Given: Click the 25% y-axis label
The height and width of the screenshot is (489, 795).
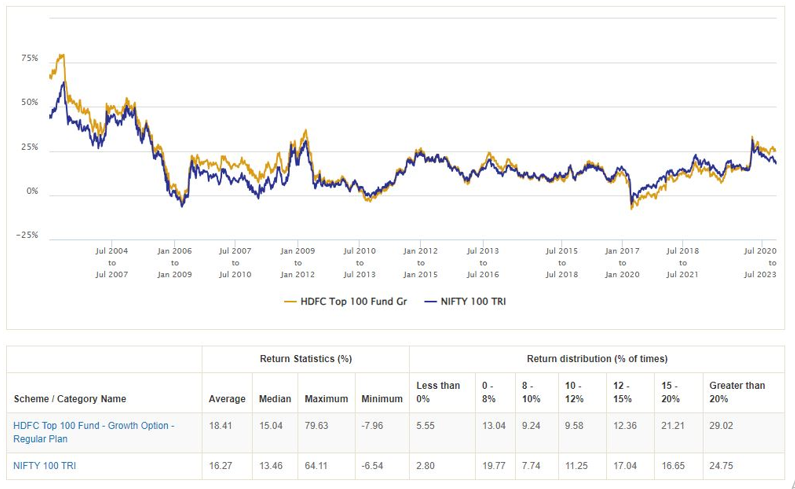Looking at the screenshot, I should [30, 147].
